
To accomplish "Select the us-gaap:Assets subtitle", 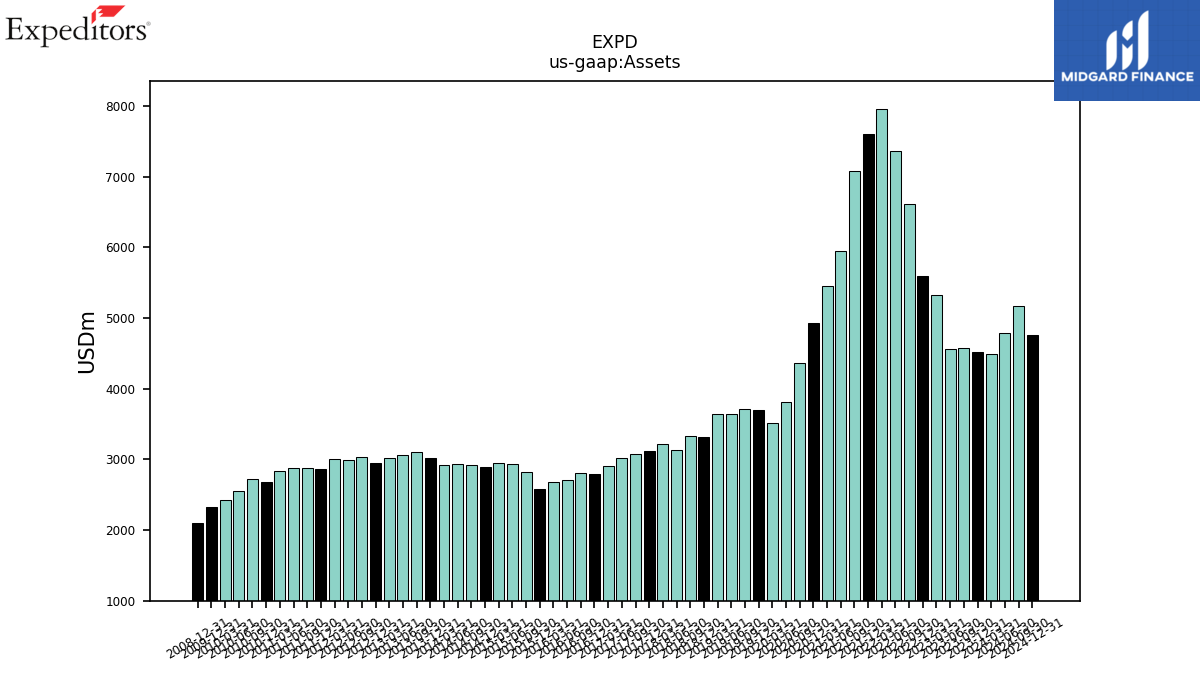I will pyautogui.click(x=614, y=62).
